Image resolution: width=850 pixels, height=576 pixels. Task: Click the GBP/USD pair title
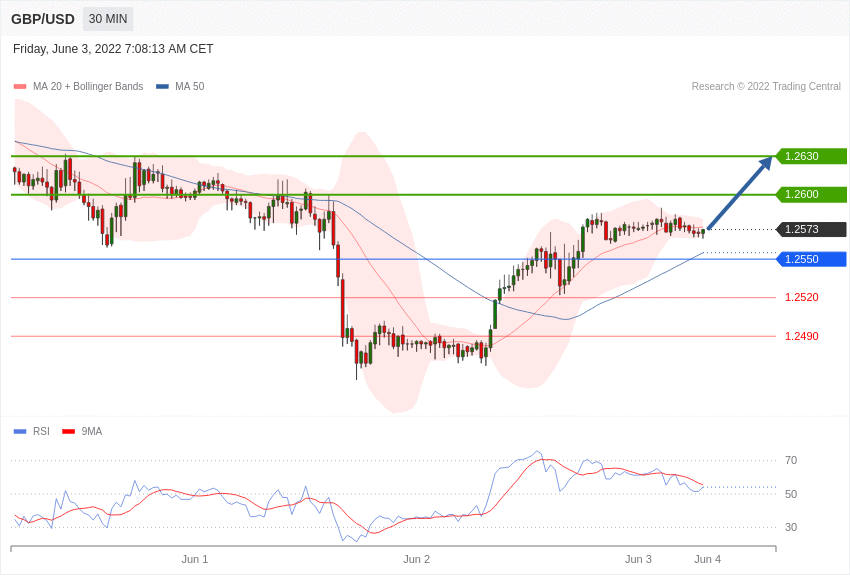click(x=43, y=19)
